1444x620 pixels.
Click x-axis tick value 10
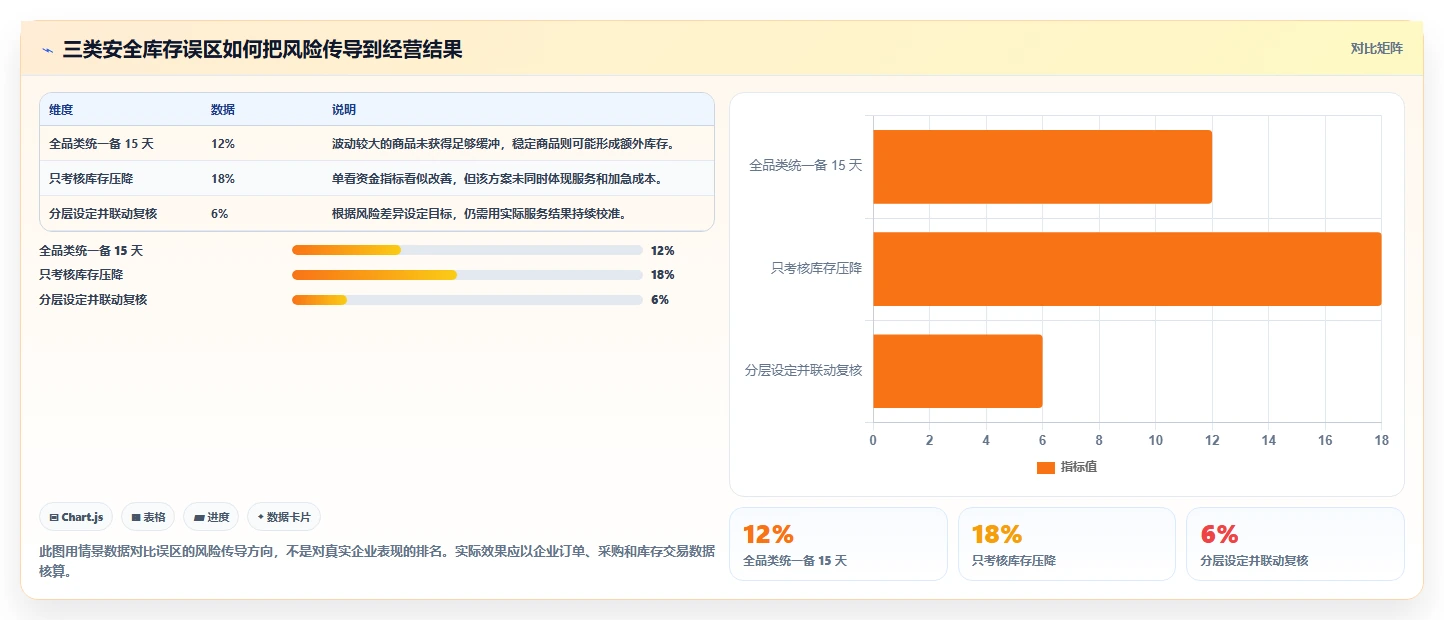tap(1155, 440)
